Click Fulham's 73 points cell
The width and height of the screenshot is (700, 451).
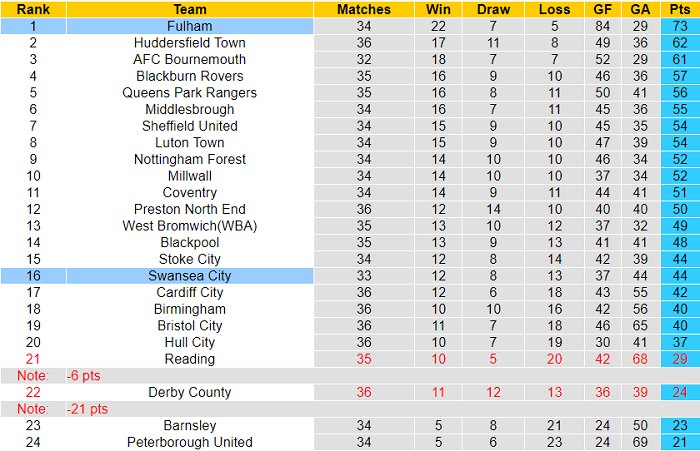click(x=680, y=26)
